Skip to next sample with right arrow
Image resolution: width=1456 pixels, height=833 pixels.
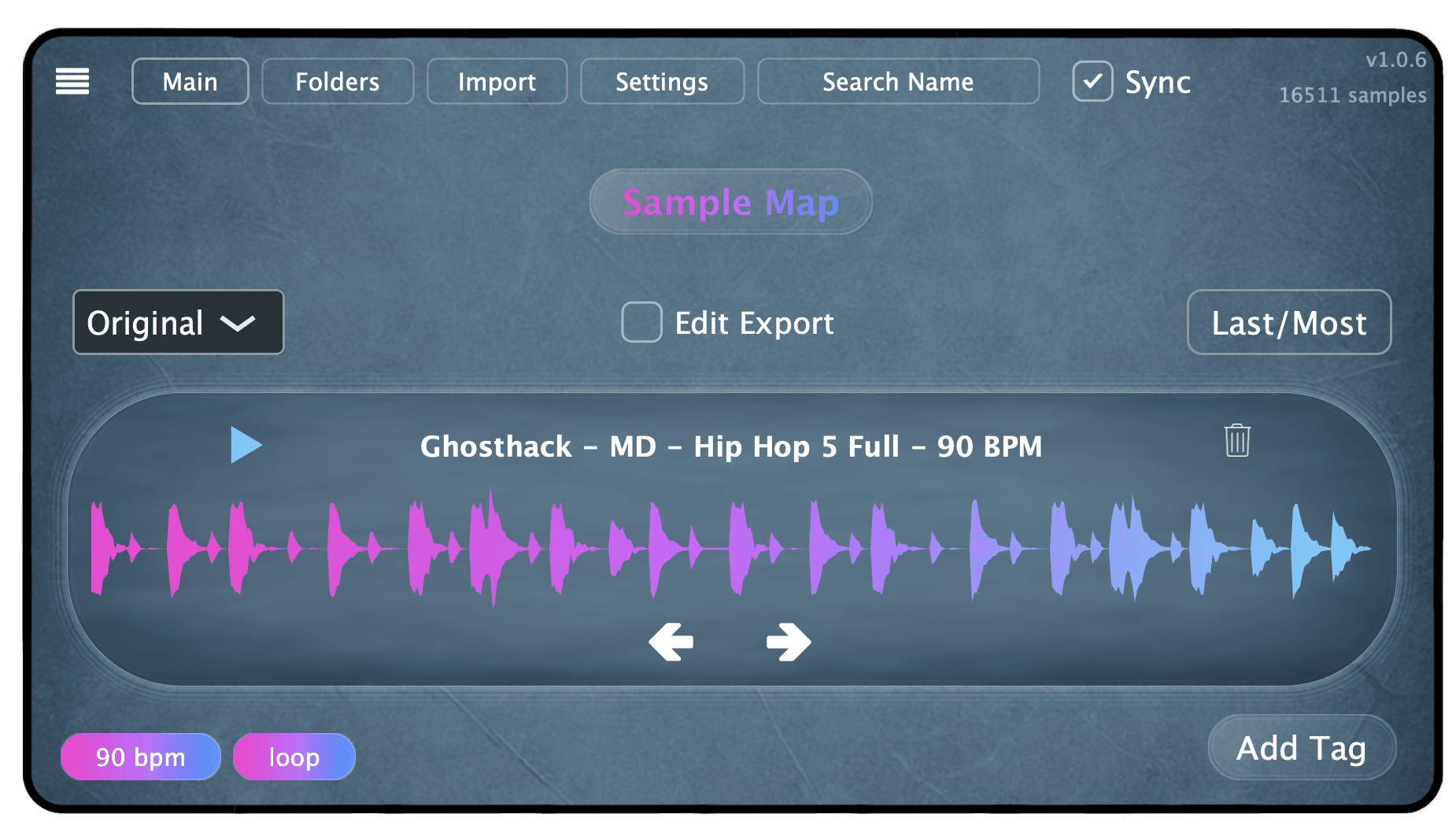click(x=788, y=642)
